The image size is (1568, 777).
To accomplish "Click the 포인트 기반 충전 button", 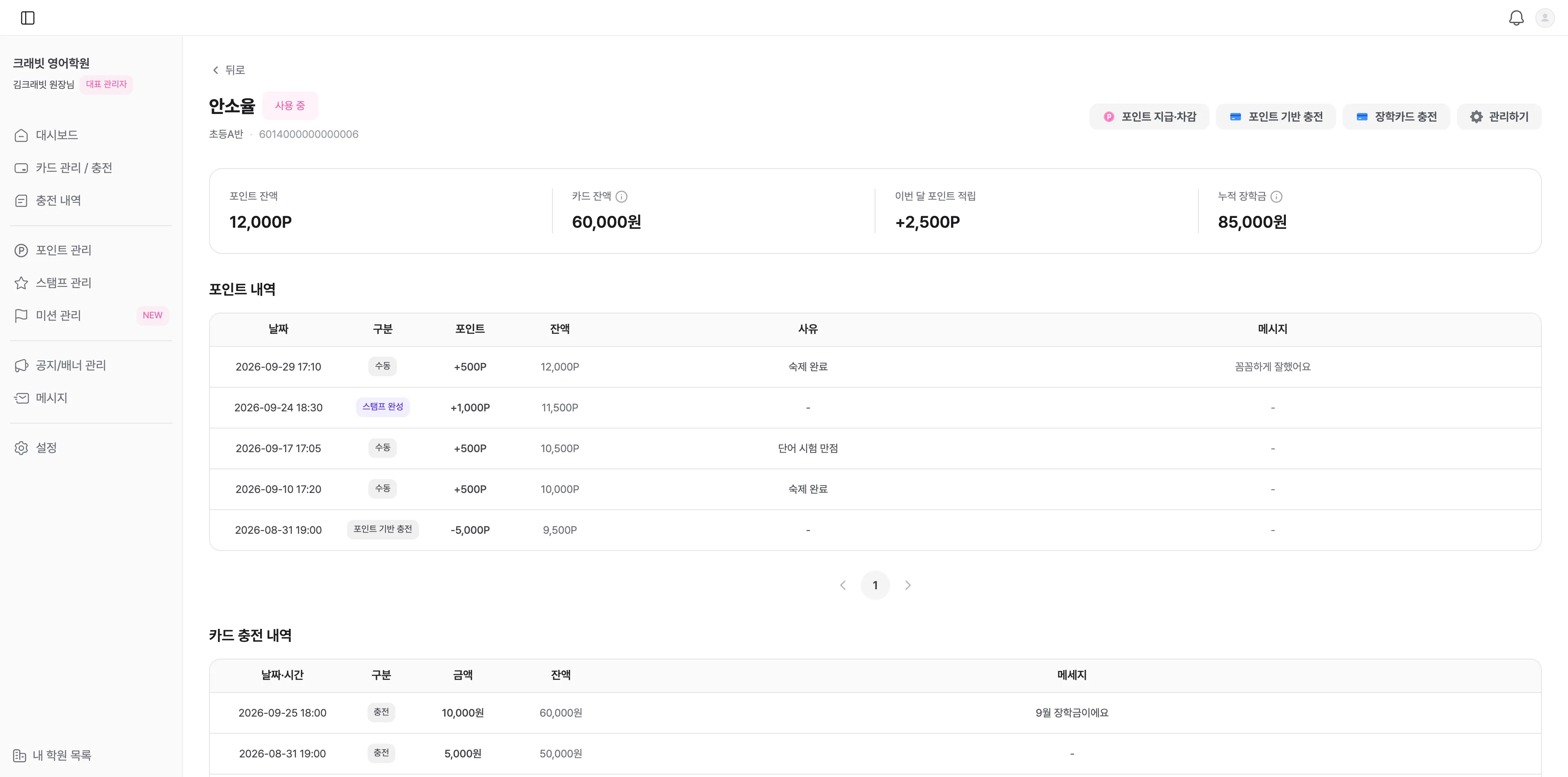I will (x=1276, y=117).
